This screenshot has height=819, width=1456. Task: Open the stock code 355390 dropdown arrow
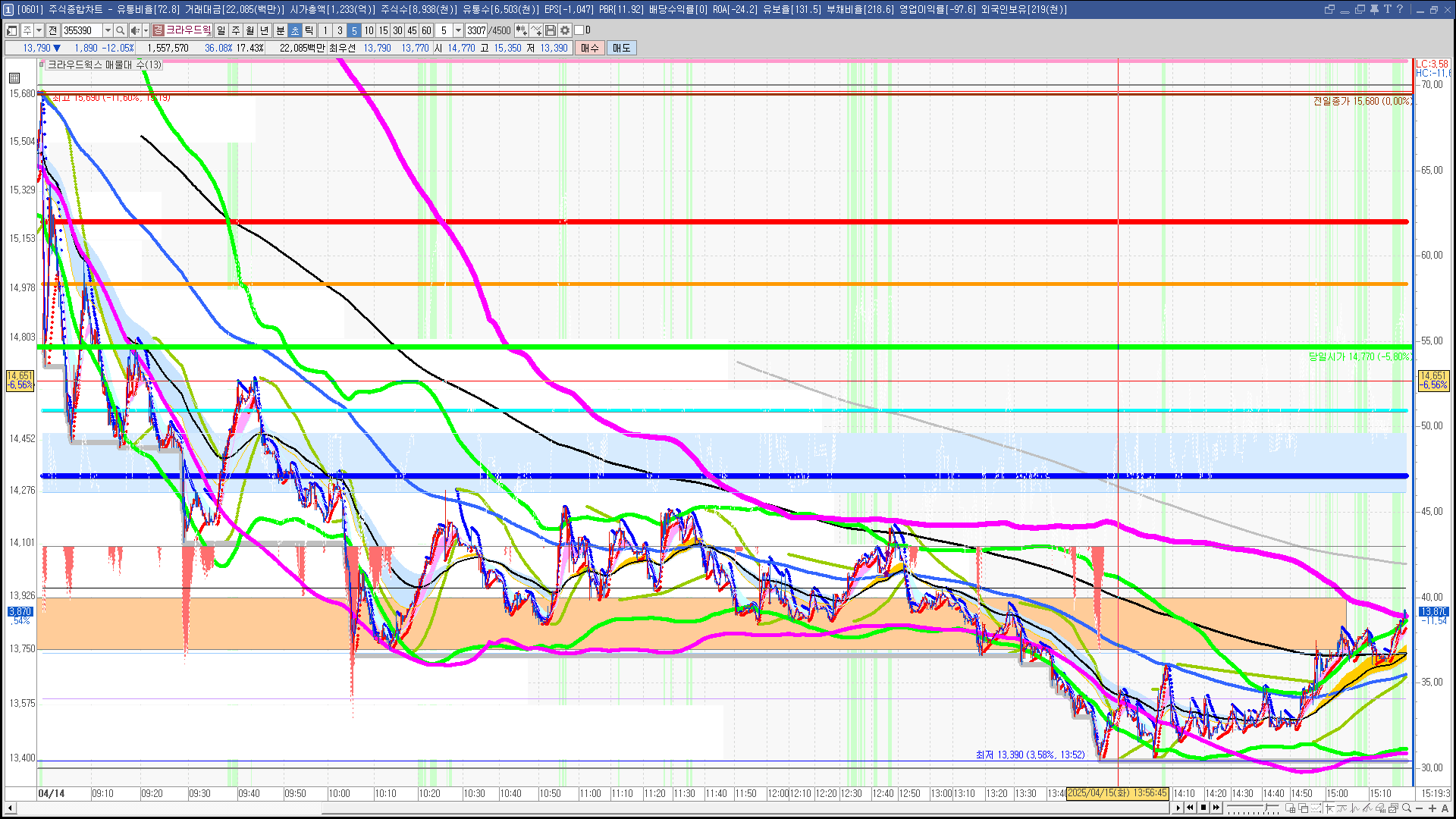108,30
